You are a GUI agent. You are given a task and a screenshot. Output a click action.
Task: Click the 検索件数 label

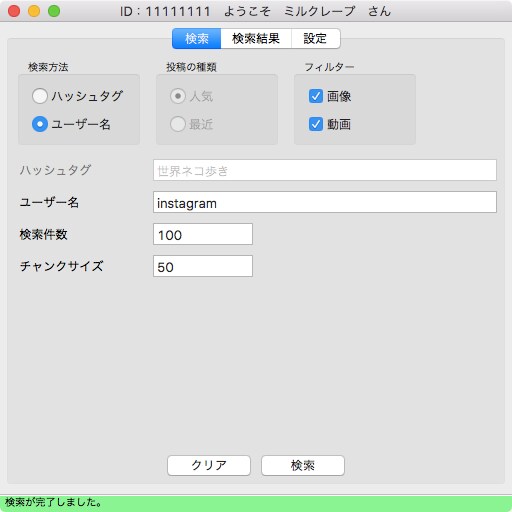pos(43,234)
